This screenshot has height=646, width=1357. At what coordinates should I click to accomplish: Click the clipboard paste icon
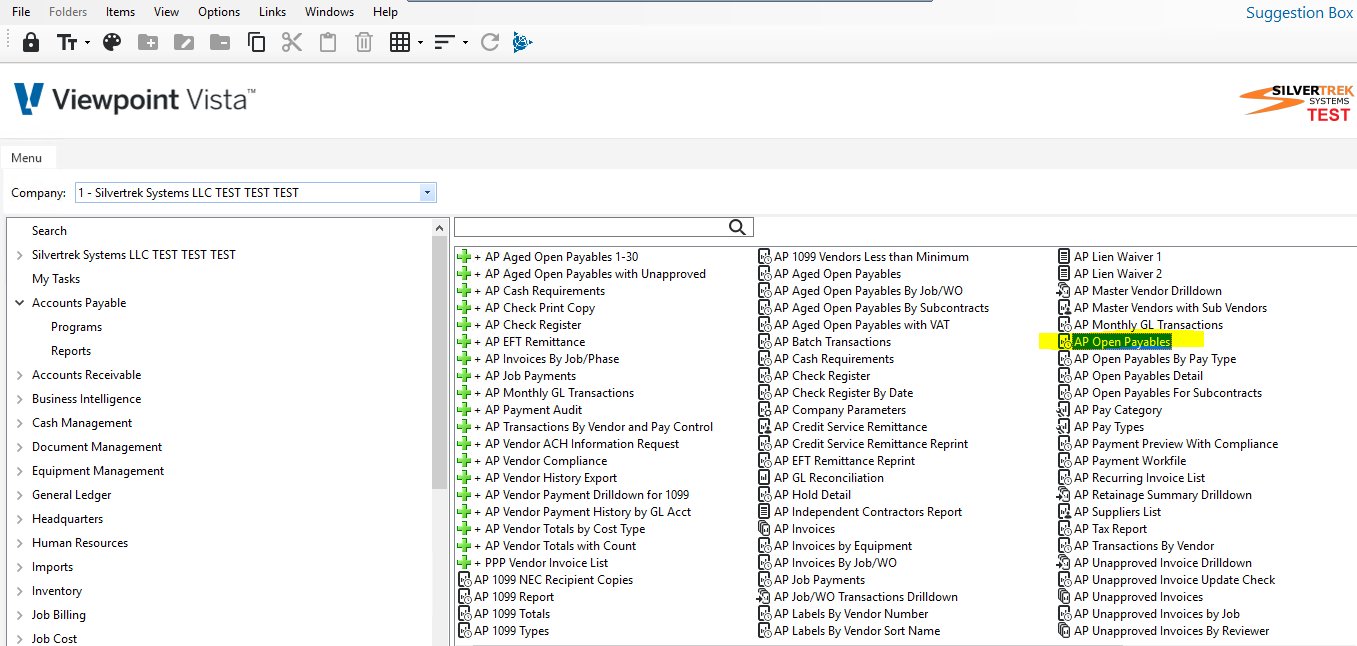point(328,42)
